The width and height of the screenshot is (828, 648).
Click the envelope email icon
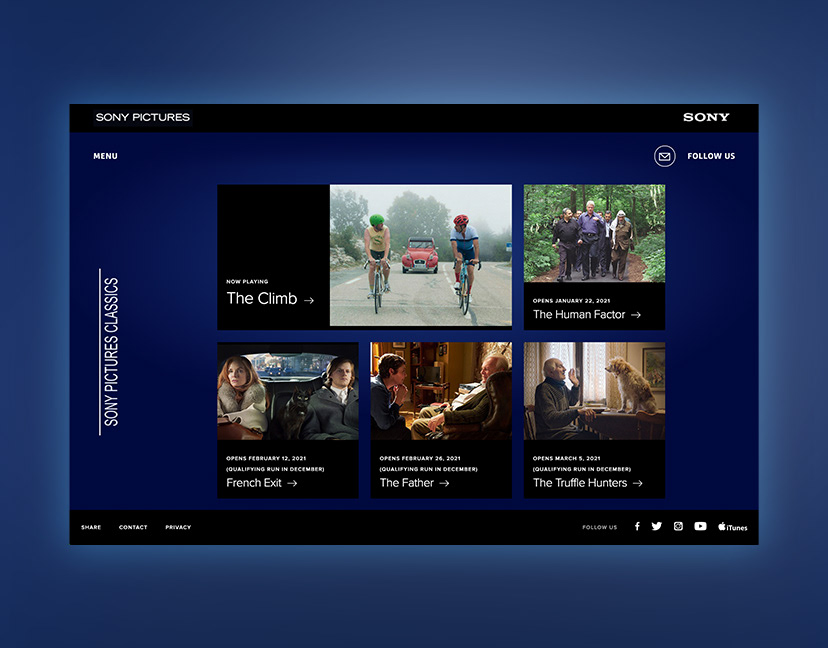pos(664,156)
